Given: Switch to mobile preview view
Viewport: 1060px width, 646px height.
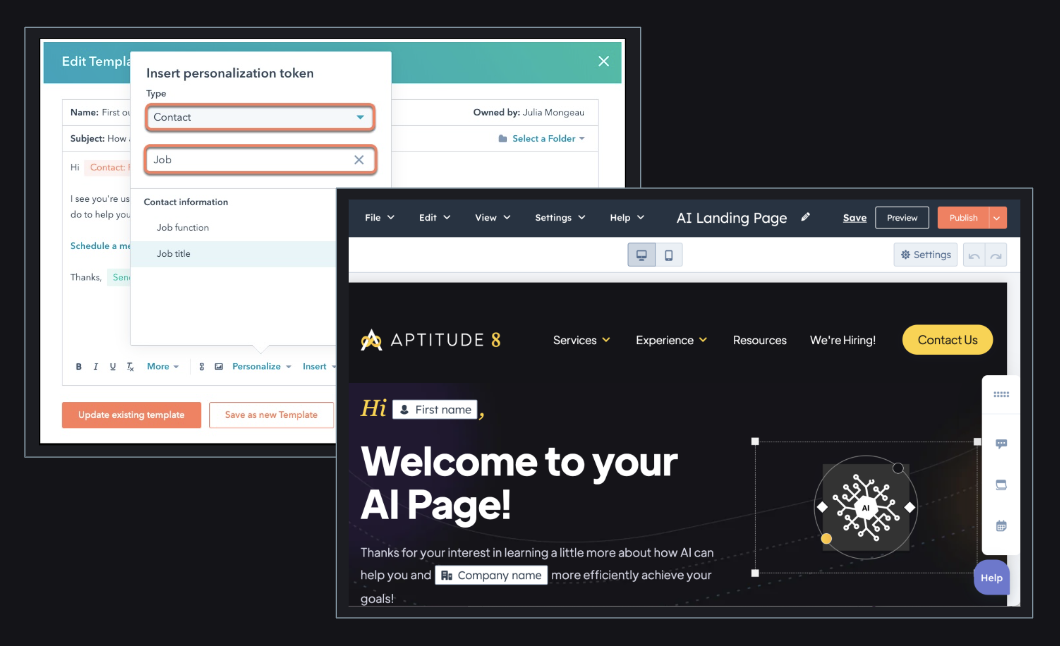Looking at the screenshot, I should pos(669,255).
